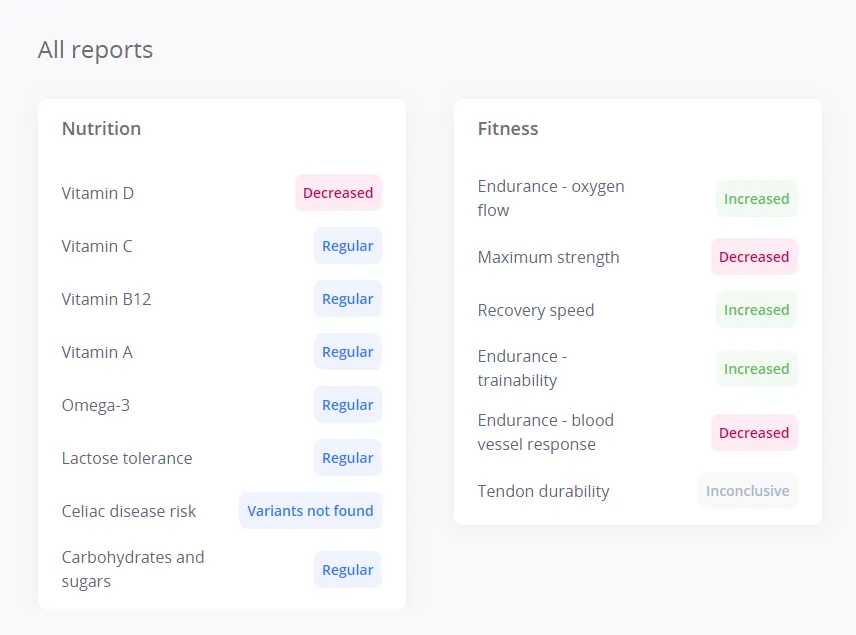Select the Vitamin D row label

coord(97,193)
